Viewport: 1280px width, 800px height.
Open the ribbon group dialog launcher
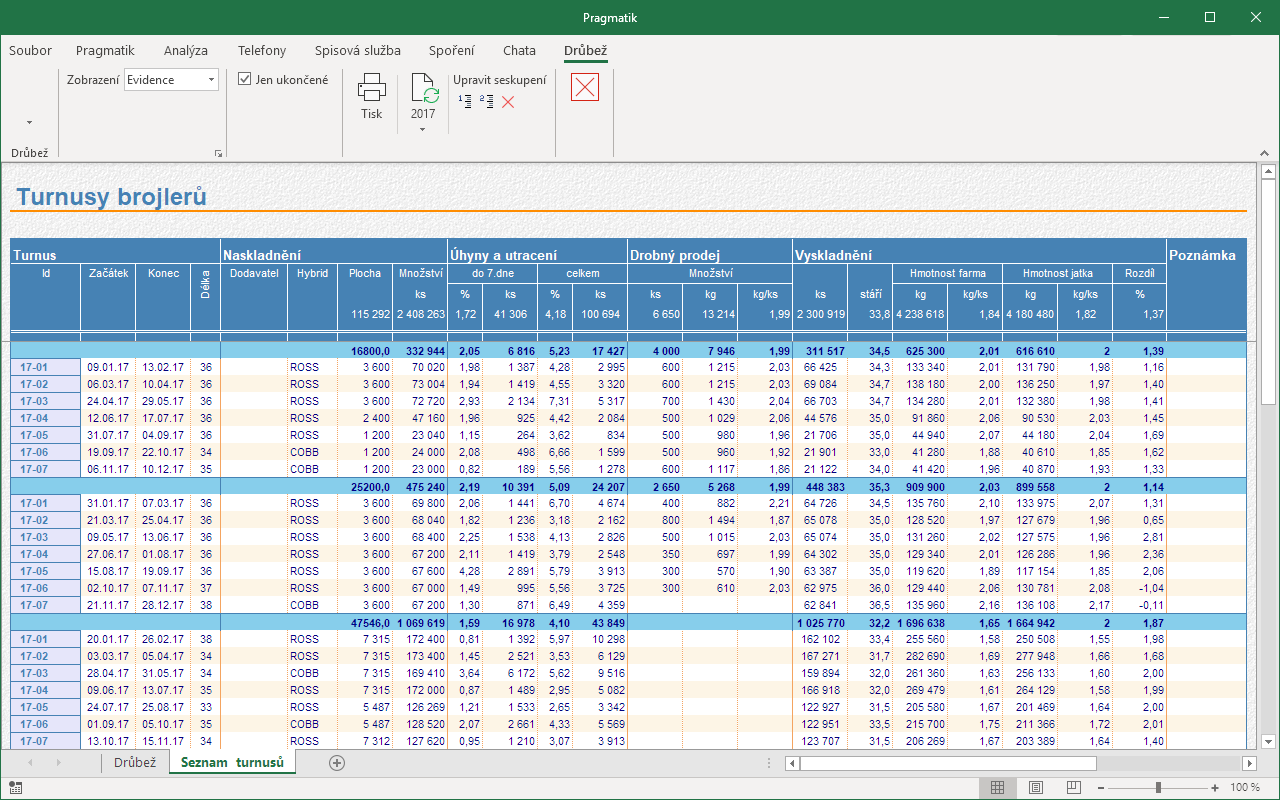click(218, 153)
